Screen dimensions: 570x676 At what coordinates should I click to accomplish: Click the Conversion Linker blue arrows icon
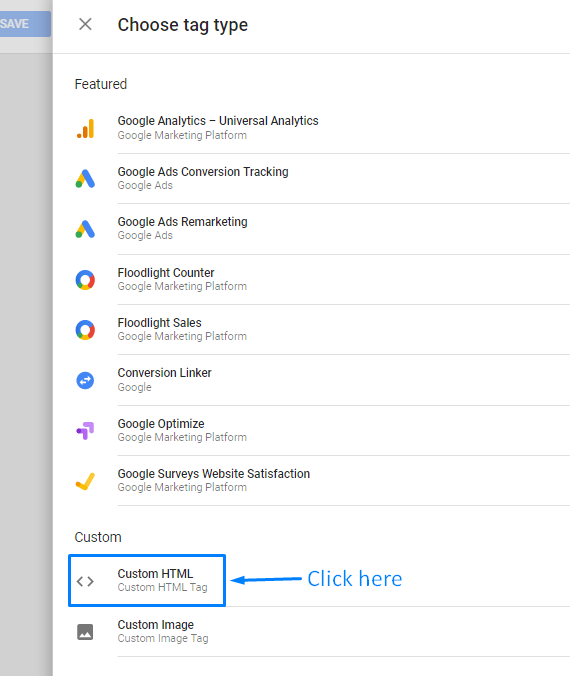pyautogui.click(x=85, y=380)
